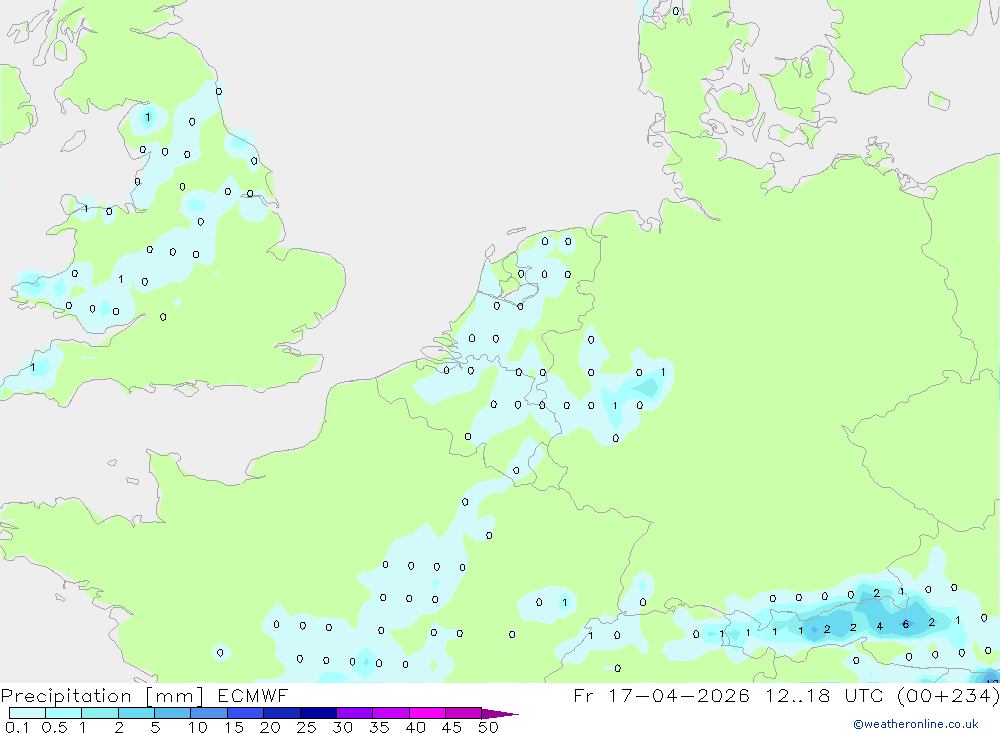Click the '35' legend scale label
Viewport: 1000px width, 733px height.
379,727
